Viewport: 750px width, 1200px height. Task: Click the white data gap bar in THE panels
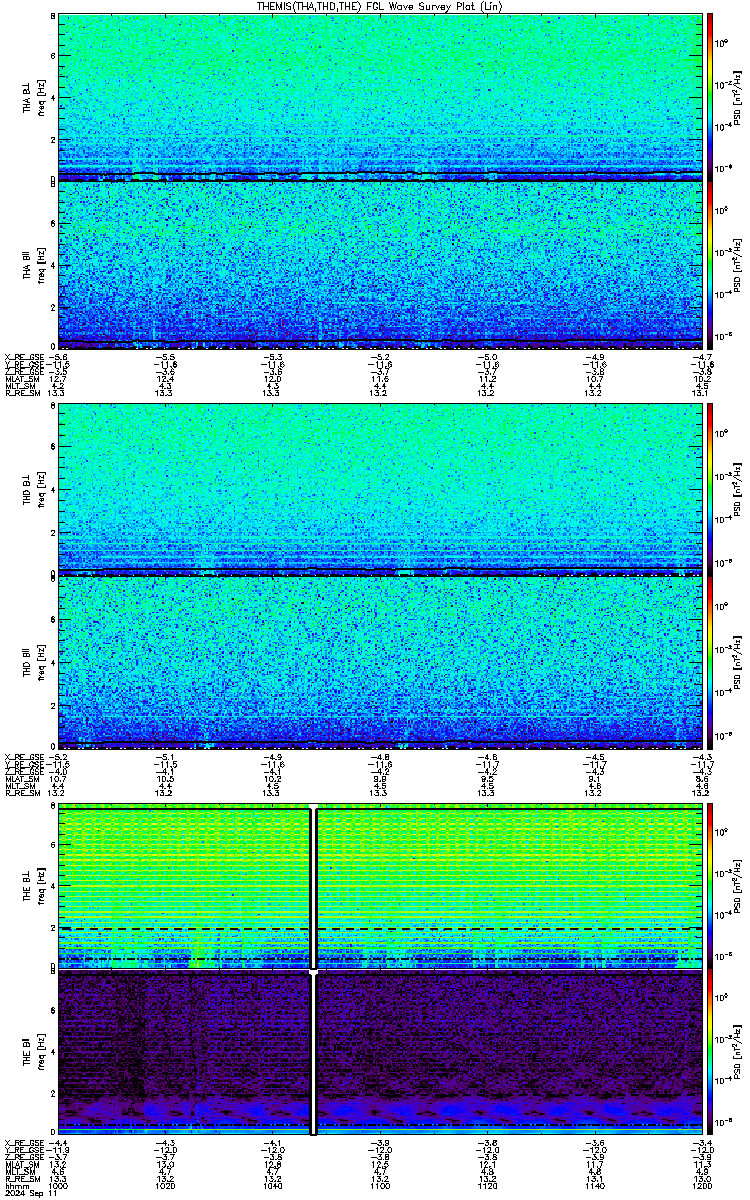click(314, 968)
